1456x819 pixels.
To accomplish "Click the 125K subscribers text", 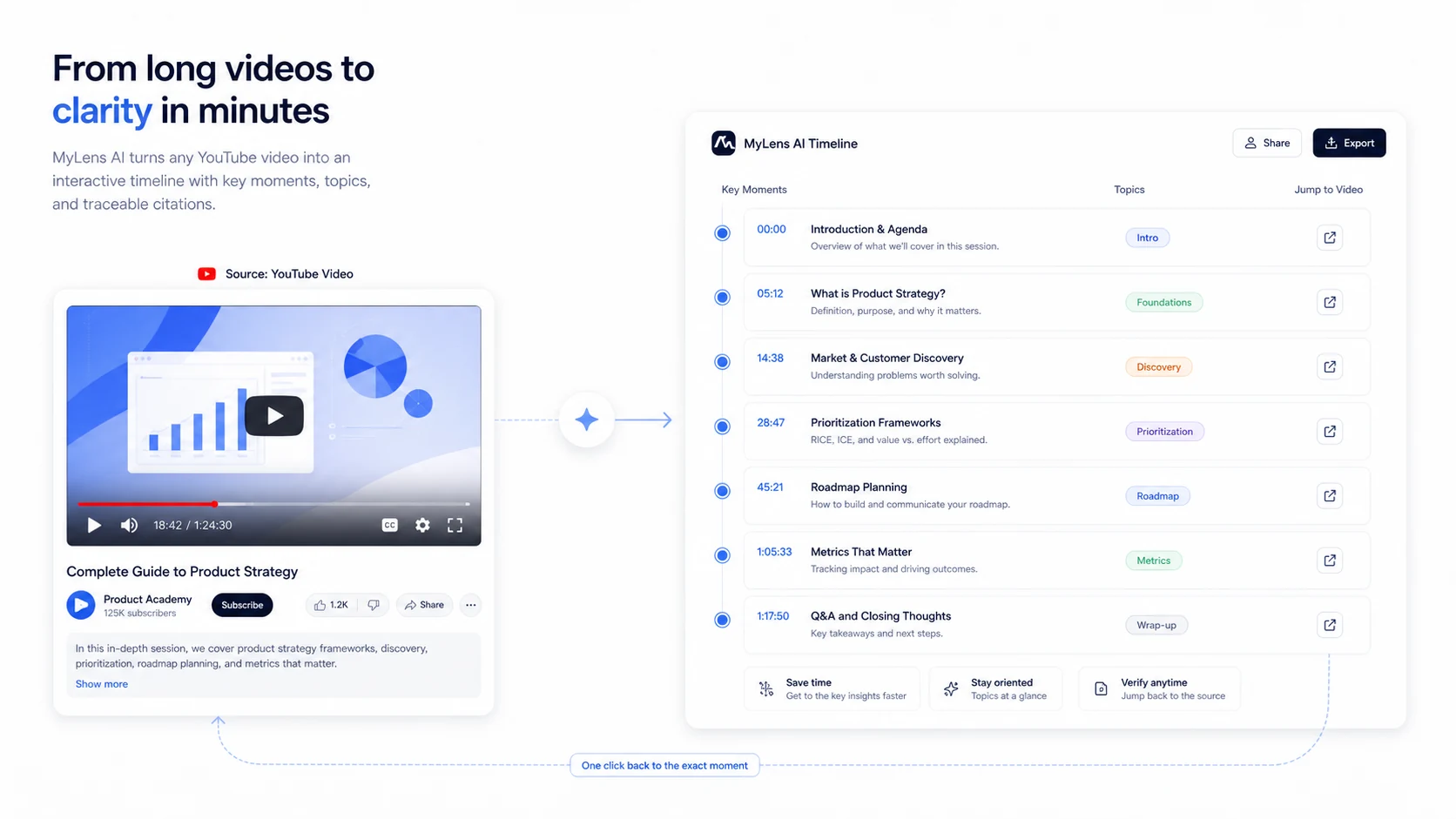I will pos(139,614).
